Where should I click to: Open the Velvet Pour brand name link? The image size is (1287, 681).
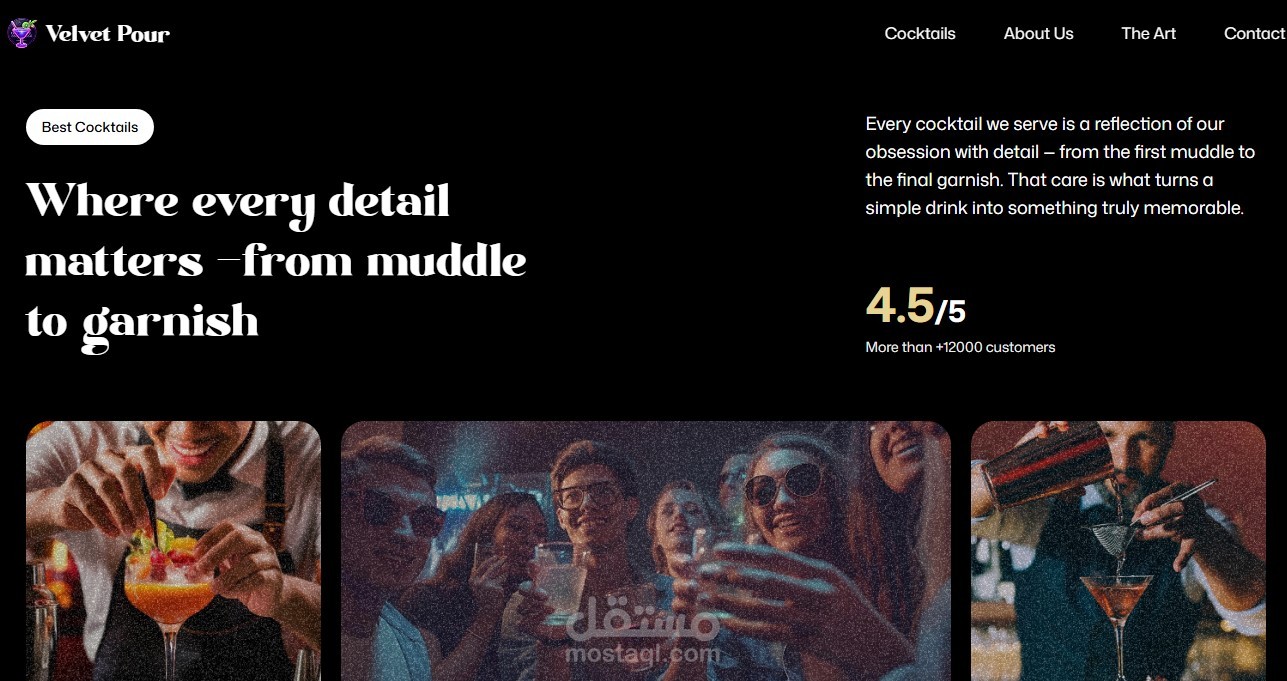pyautogui.click(x=107, y=34)
